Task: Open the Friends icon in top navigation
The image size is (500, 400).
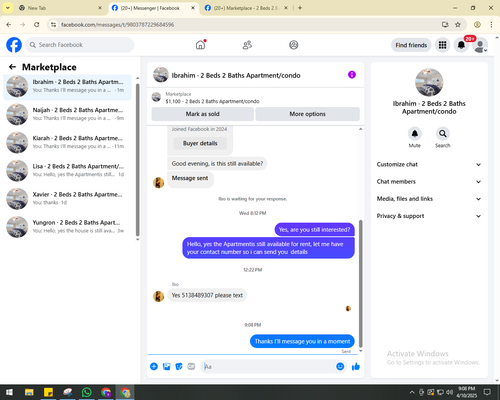Action: [x=247, y=45]
